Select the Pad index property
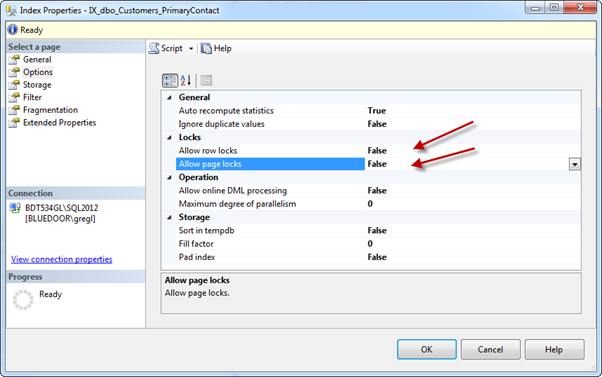The height and width of the screenshot is (377, 602). click(378, 257)
